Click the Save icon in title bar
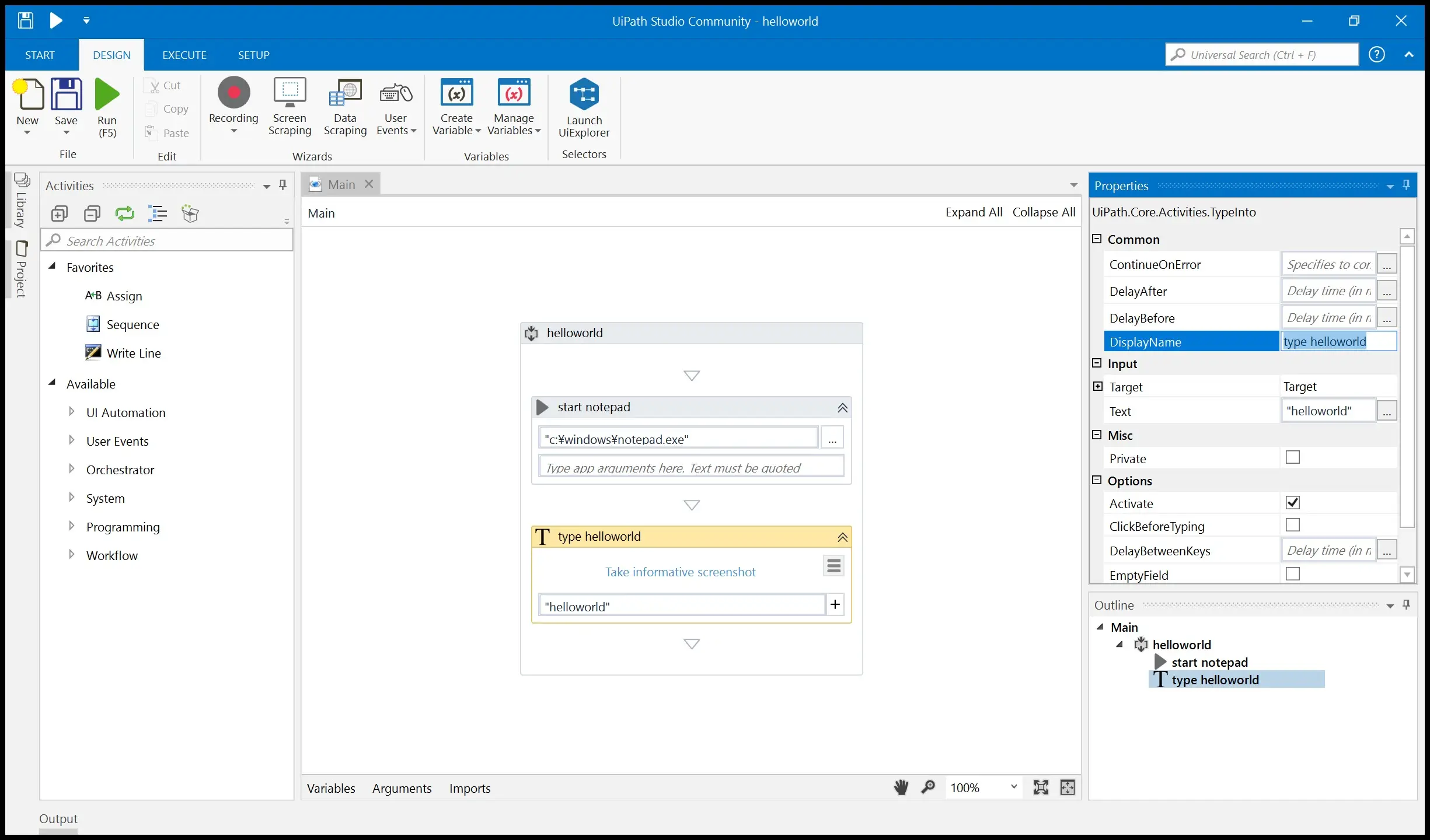The width and height of the screenshot is (1430, 840). coord(25,21)
